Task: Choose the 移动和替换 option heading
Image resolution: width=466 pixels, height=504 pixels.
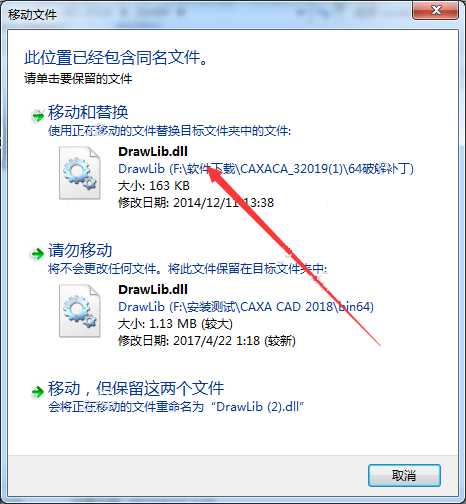Action: click(x=88, y=112)
